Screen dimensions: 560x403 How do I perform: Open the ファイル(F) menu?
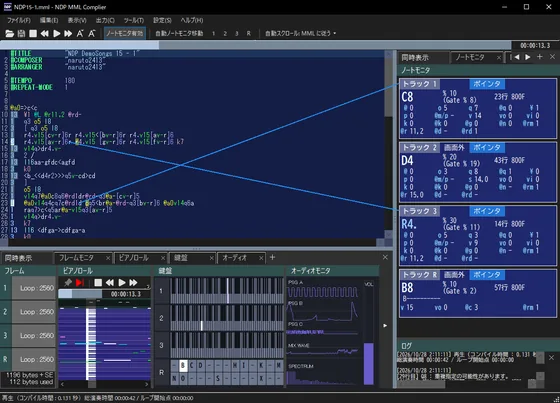[19, 20]
